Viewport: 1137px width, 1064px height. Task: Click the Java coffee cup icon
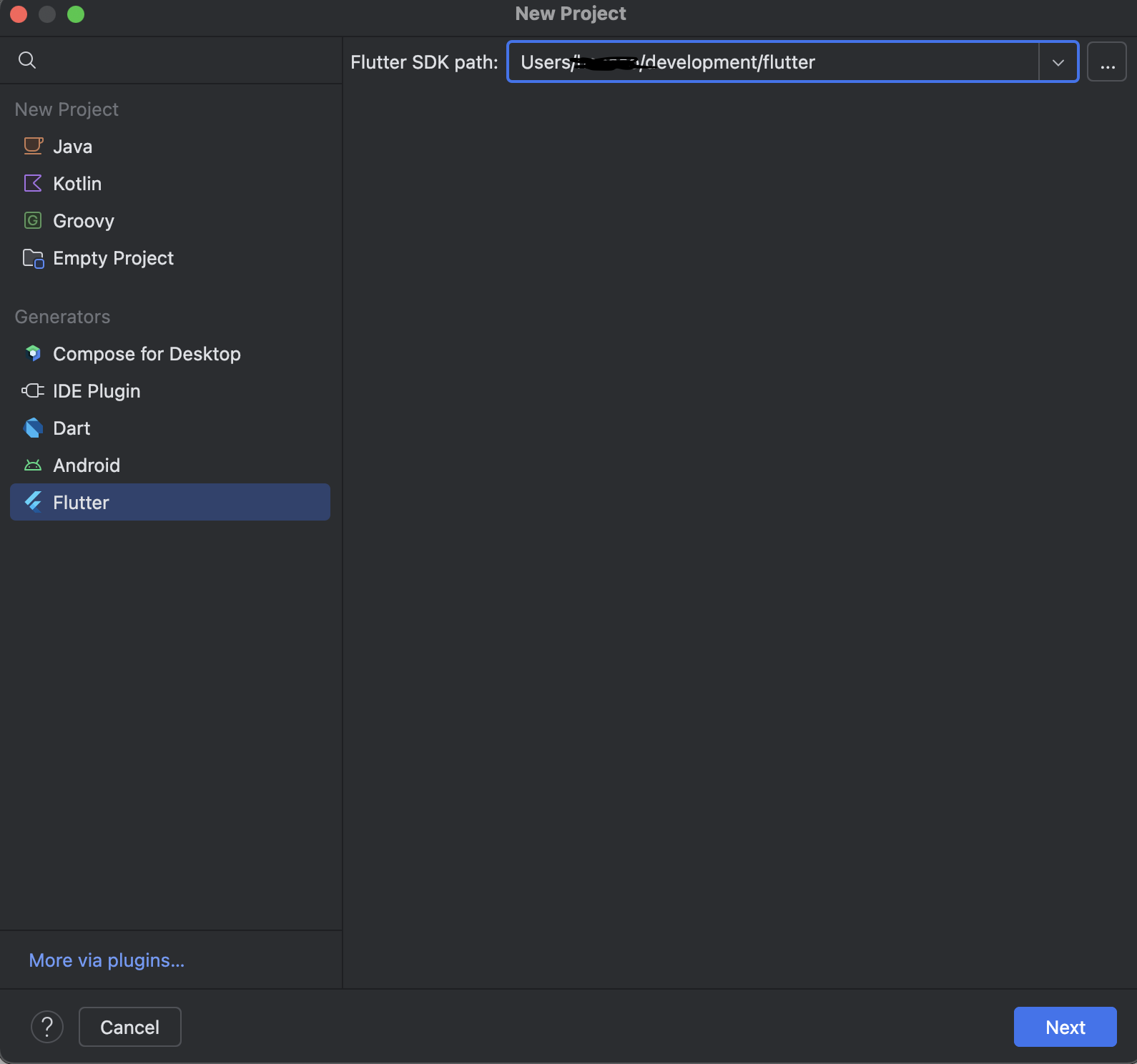coord(33,146)
